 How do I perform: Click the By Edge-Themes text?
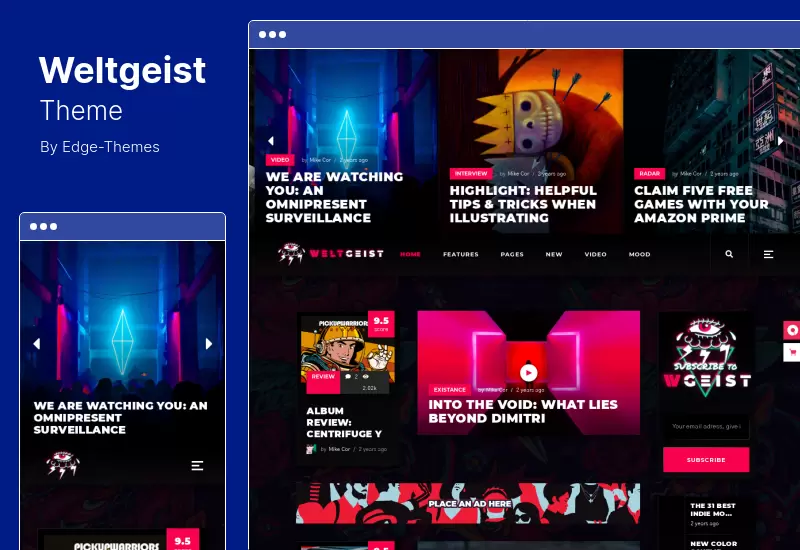click(99, 147)
